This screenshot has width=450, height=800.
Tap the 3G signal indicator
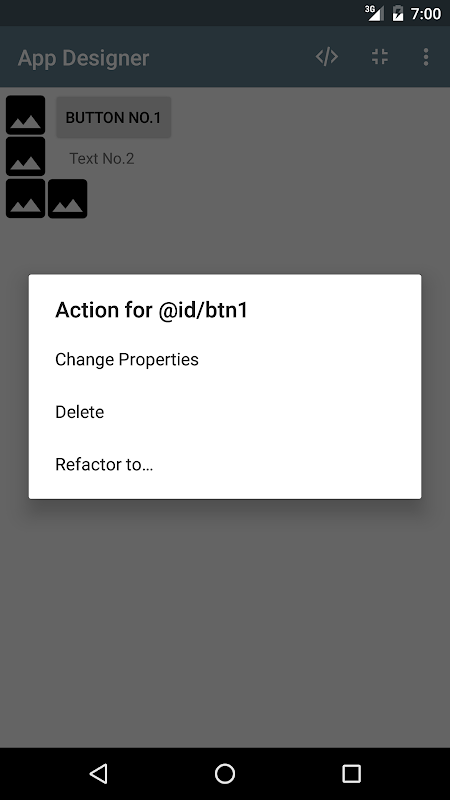click(374, 13)
